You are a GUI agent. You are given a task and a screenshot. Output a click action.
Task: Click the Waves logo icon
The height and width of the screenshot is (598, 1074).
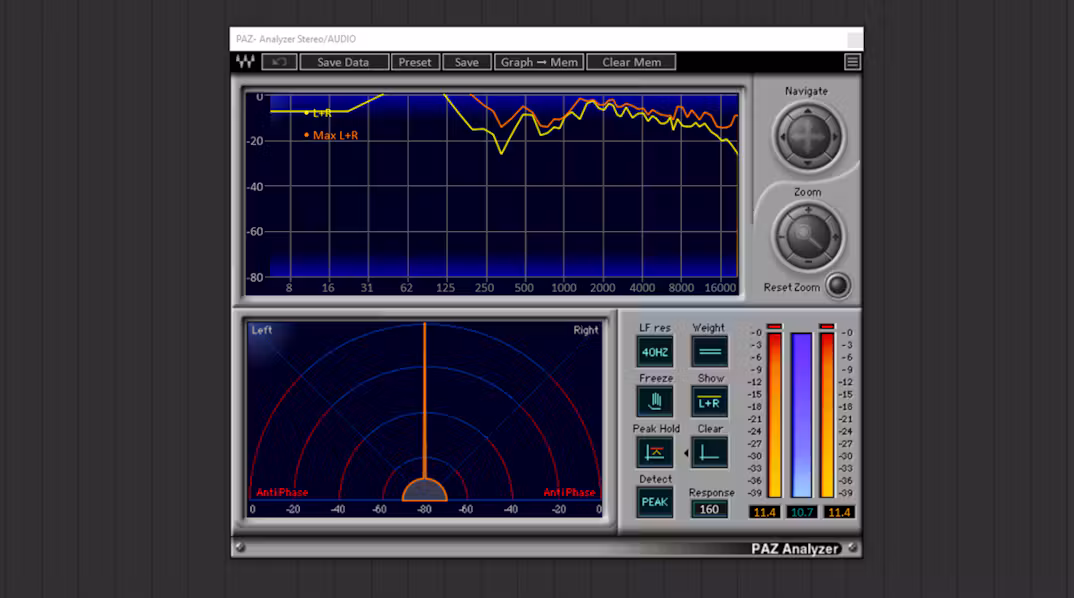(245, 62)
